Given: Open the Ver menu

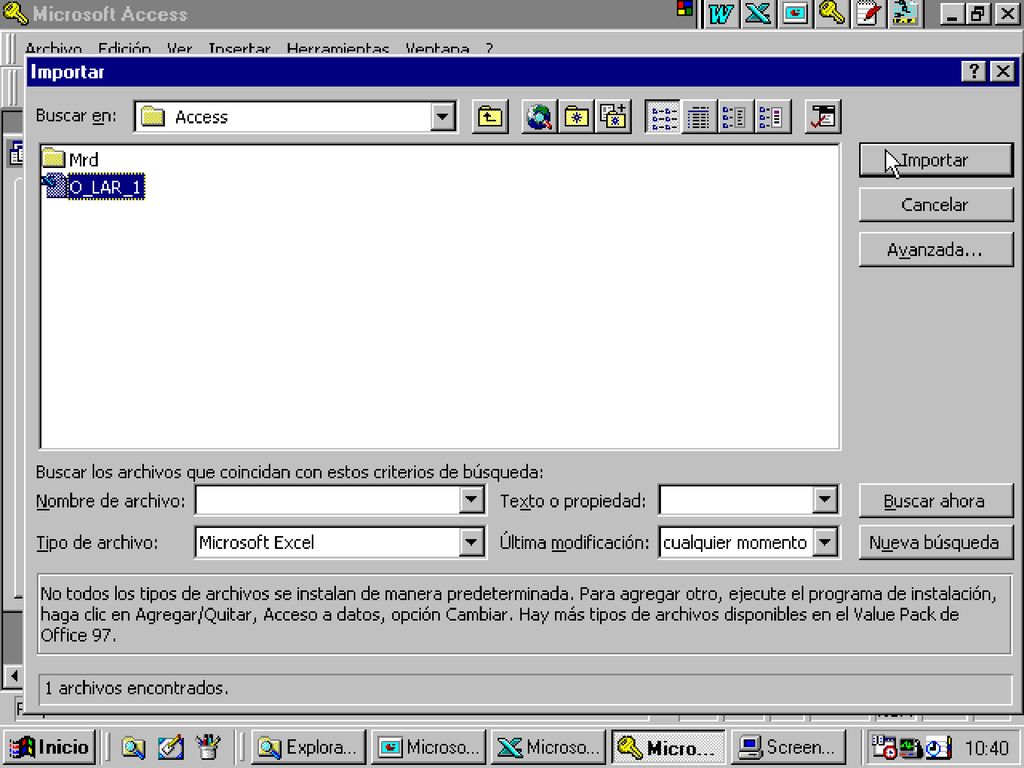Looking at the screenshot, I should click(x=180, y=48).
